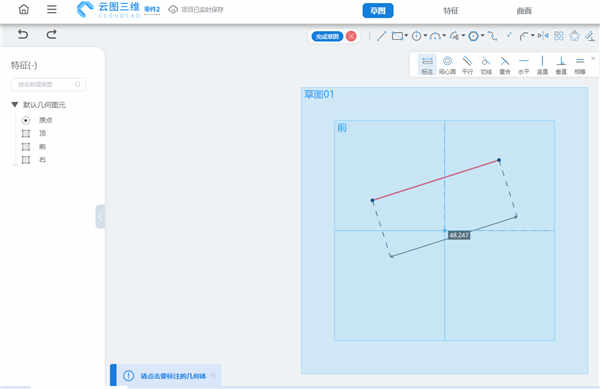Screen dimensions: 600x389
Task: Click the dimension value box 88.267
Action: [459, 235]
